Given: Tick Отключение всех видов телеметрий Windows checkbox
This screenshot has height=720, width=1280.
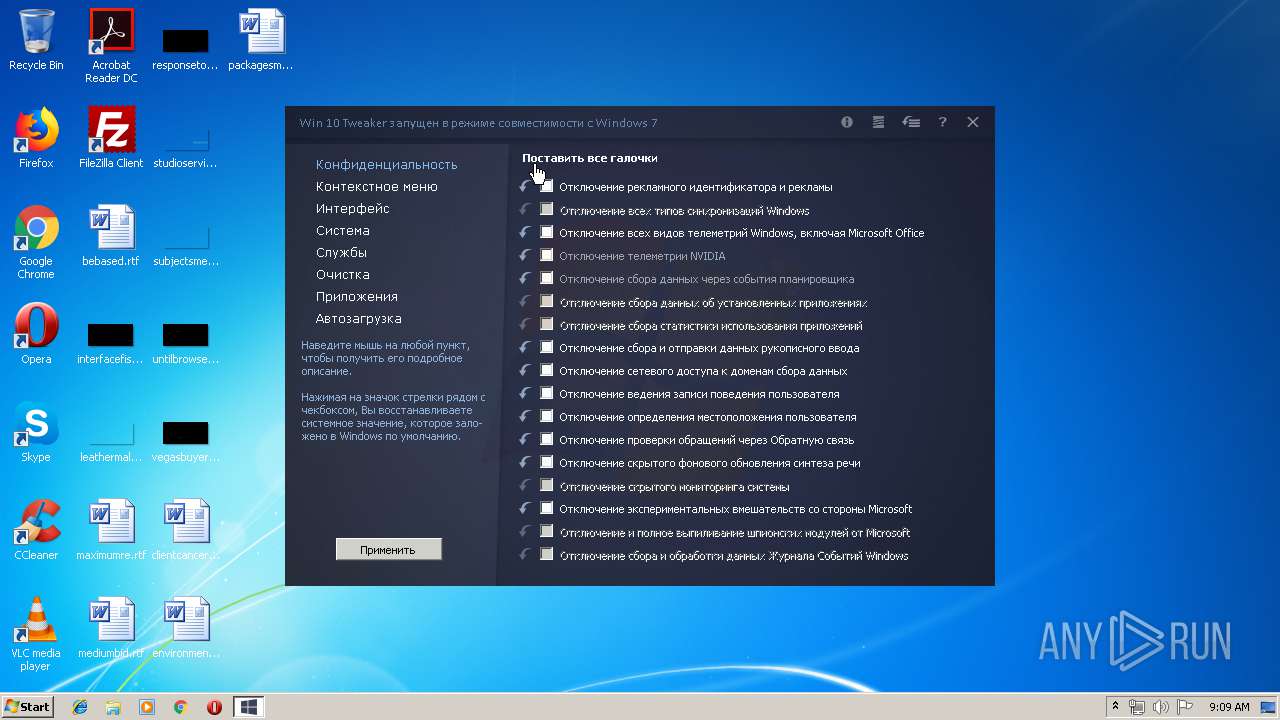Looking at the screenshot, I should point(547,232).
